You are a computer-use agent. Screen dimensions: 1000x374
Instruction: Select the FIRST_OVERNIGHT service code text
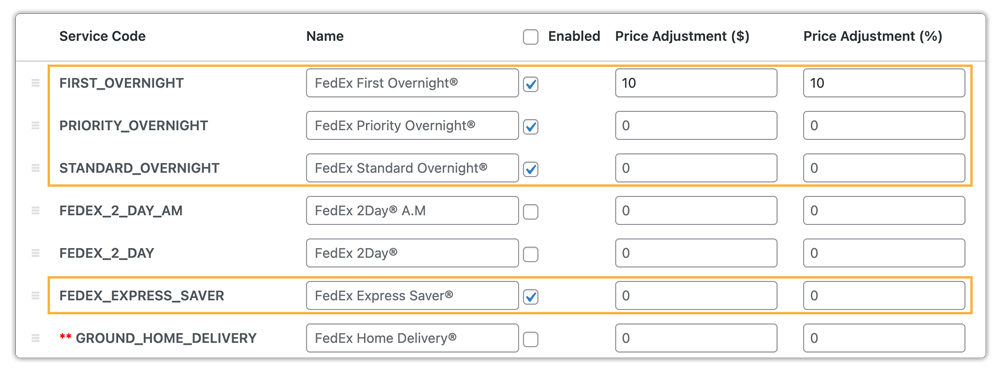pyautogui.click(x=121, y=83)
